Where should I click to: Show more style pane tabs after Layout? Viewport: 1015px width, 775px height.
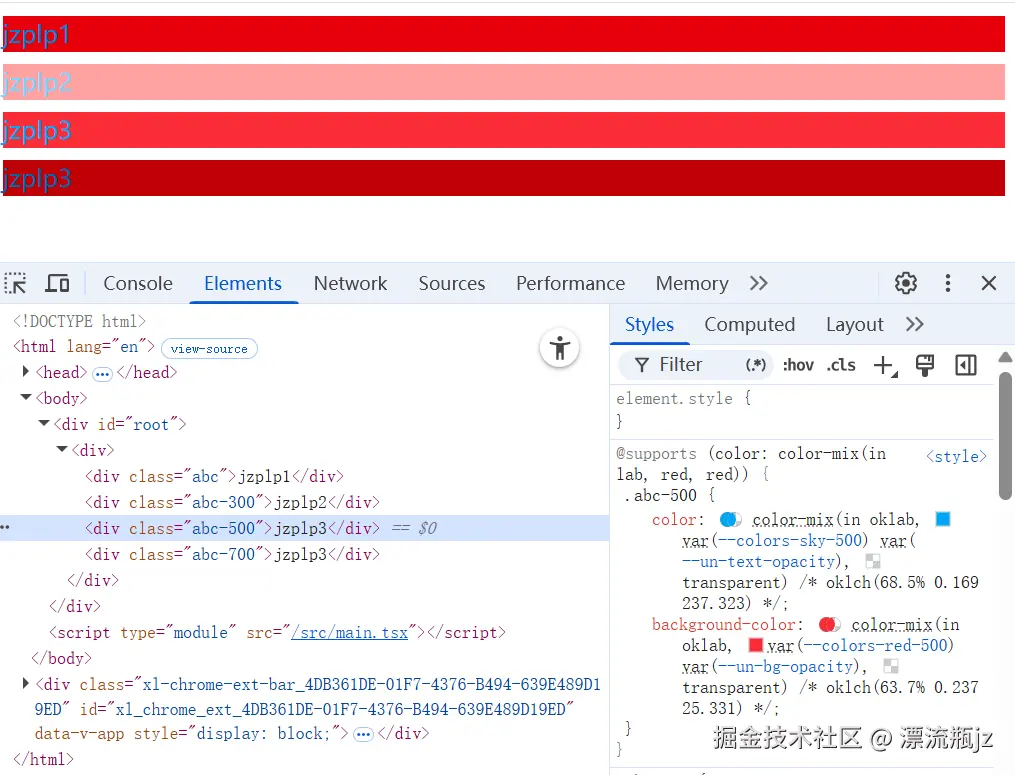pos(914,324)
